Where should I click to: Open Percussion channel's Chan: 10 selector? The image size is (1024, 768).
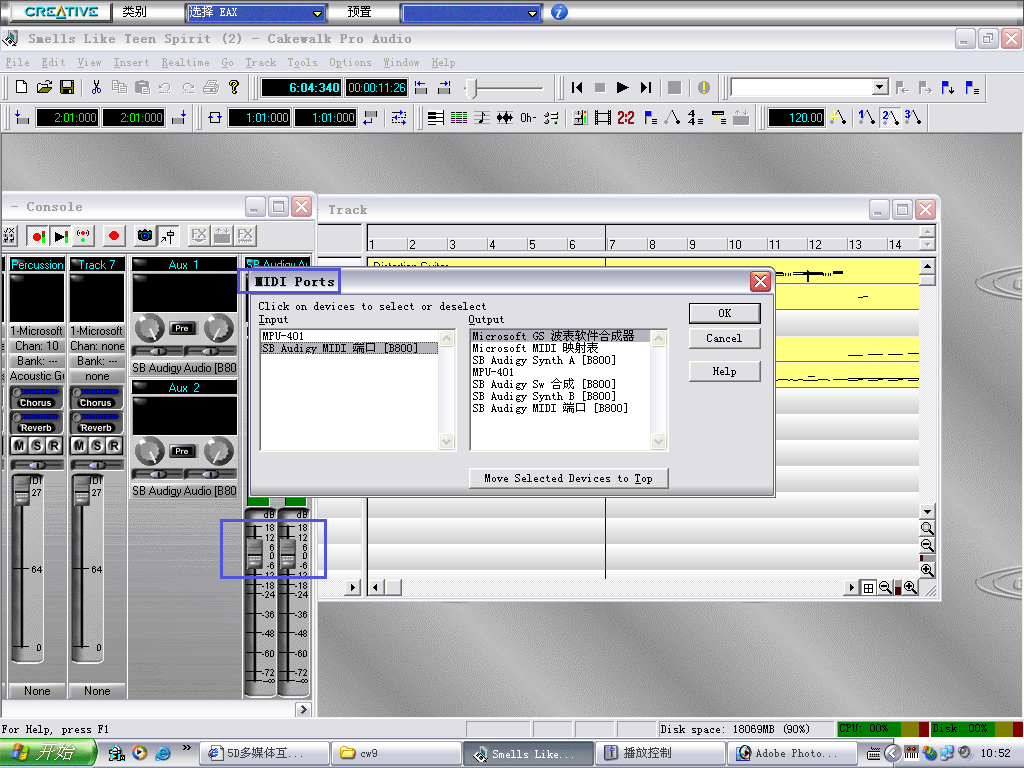click(37, 345)
